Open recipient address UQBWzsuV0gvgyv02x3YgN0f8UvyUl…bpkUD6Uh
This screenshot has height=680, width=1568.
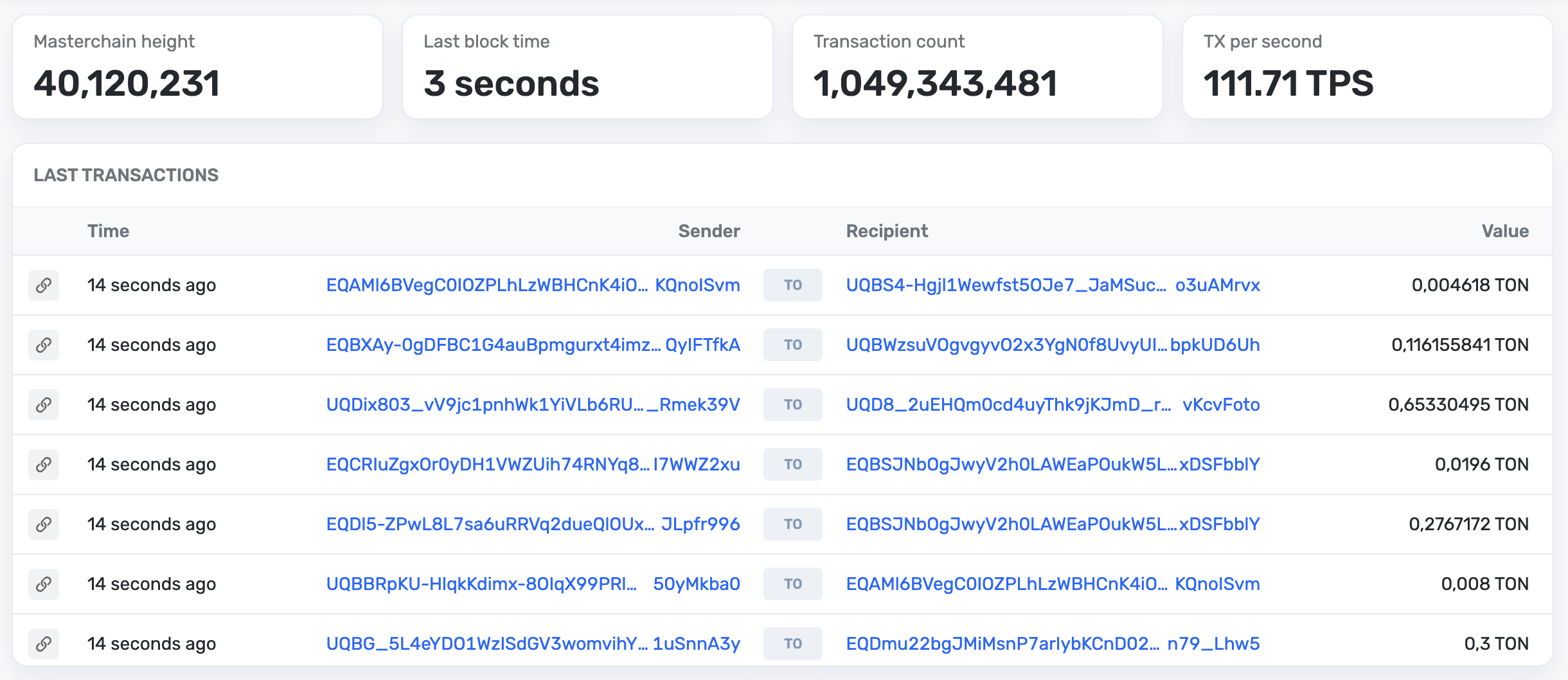coord(1053,345)
